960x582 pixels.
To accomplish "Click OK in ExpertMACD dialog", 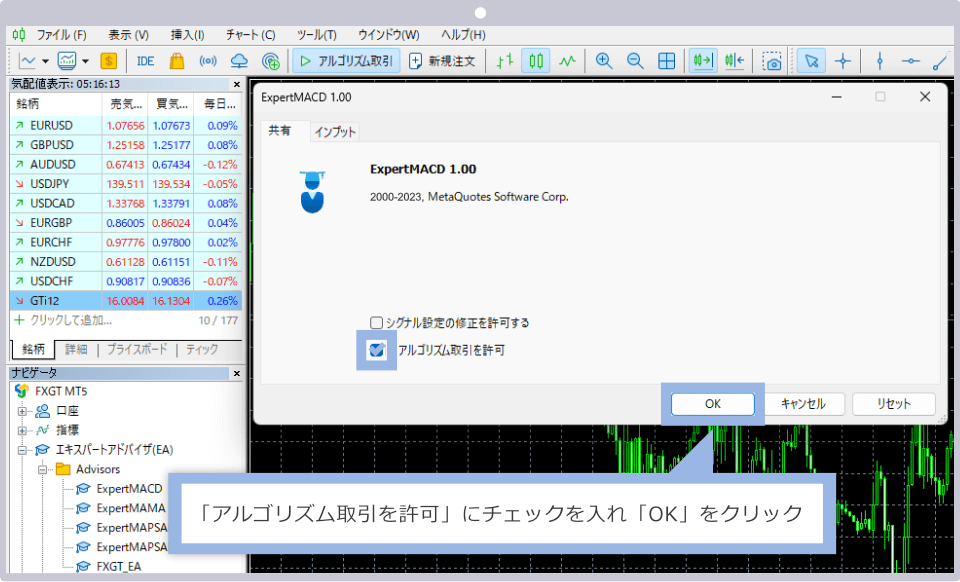I will [x=713, y=404].
